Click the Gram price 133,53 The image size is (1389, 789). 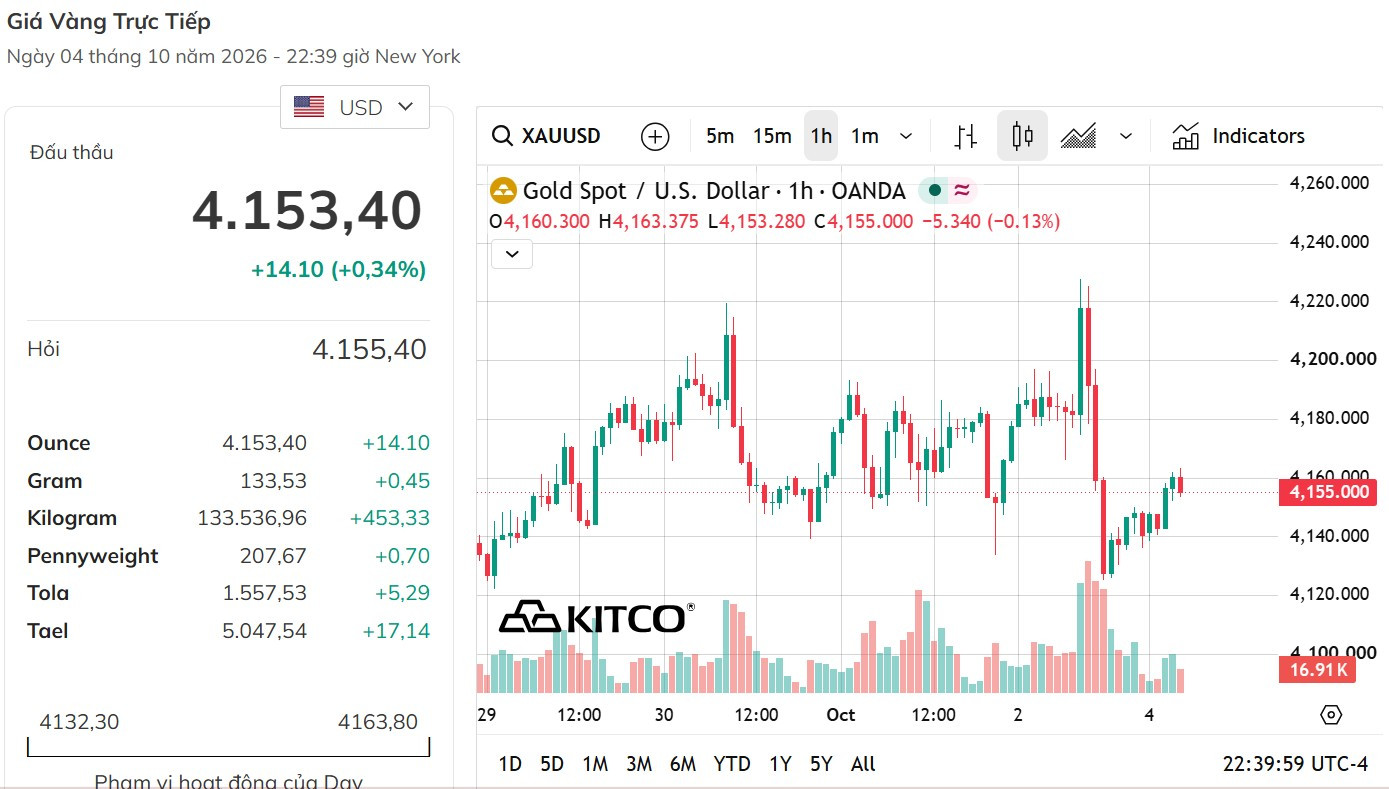273,481
